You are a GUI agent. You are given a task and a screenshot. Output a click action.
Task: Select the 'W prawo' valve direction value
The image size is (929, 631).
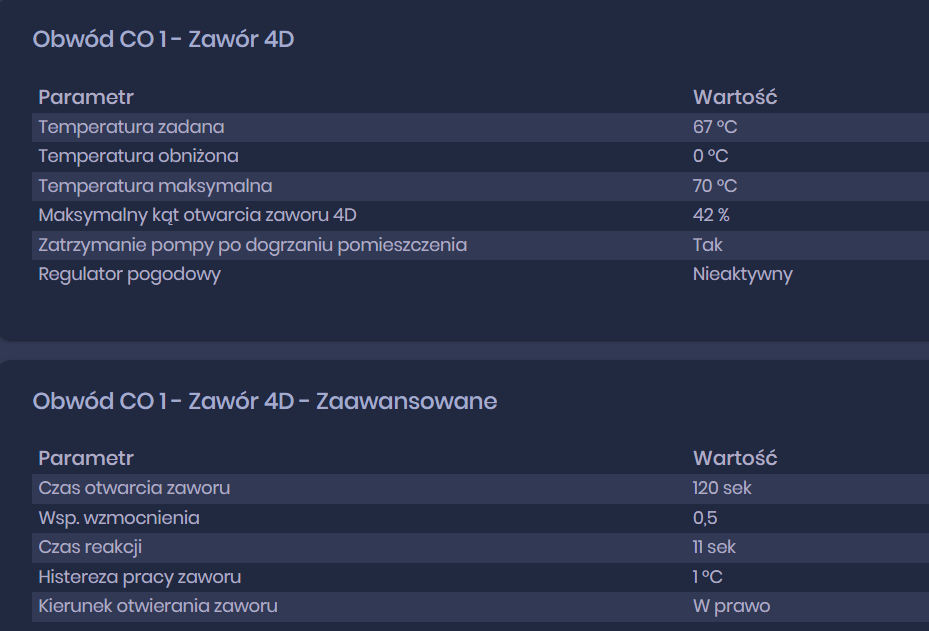pyautogui.click(x=731, y=606)
